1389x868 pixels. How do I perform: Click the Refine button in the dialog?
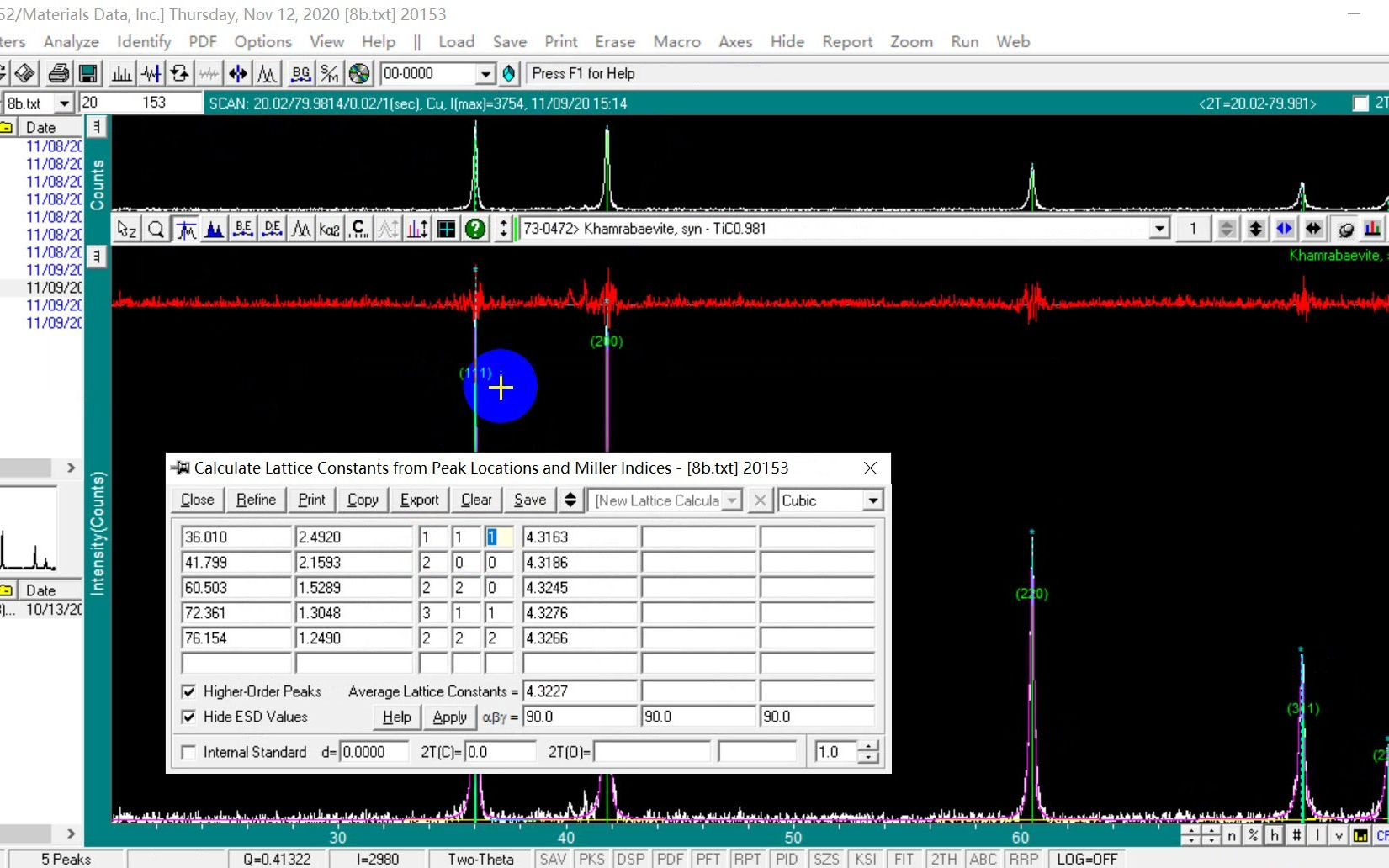(x=256, y=500)
